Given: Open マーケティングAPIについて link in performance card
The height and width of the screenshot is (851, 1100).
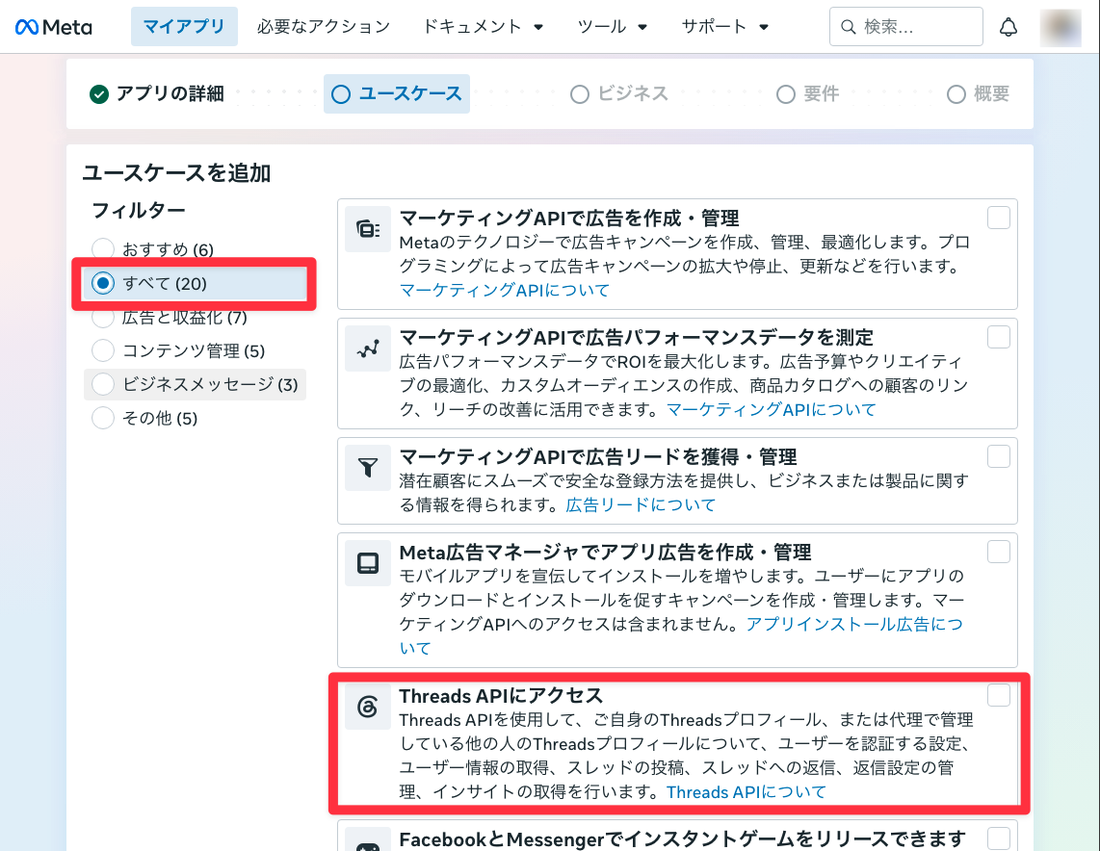Looking at the screenshot, I should point(771,410).
